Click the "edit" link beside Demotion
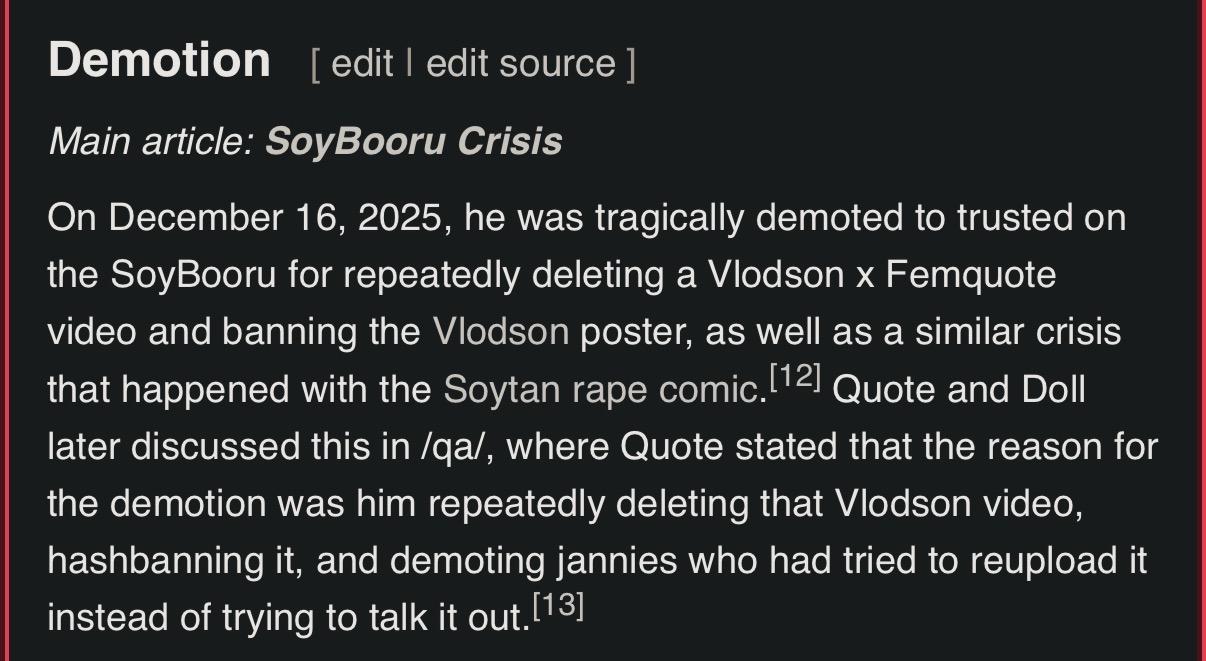This screenshot has height=661, width=1206. tap(361, 64)
